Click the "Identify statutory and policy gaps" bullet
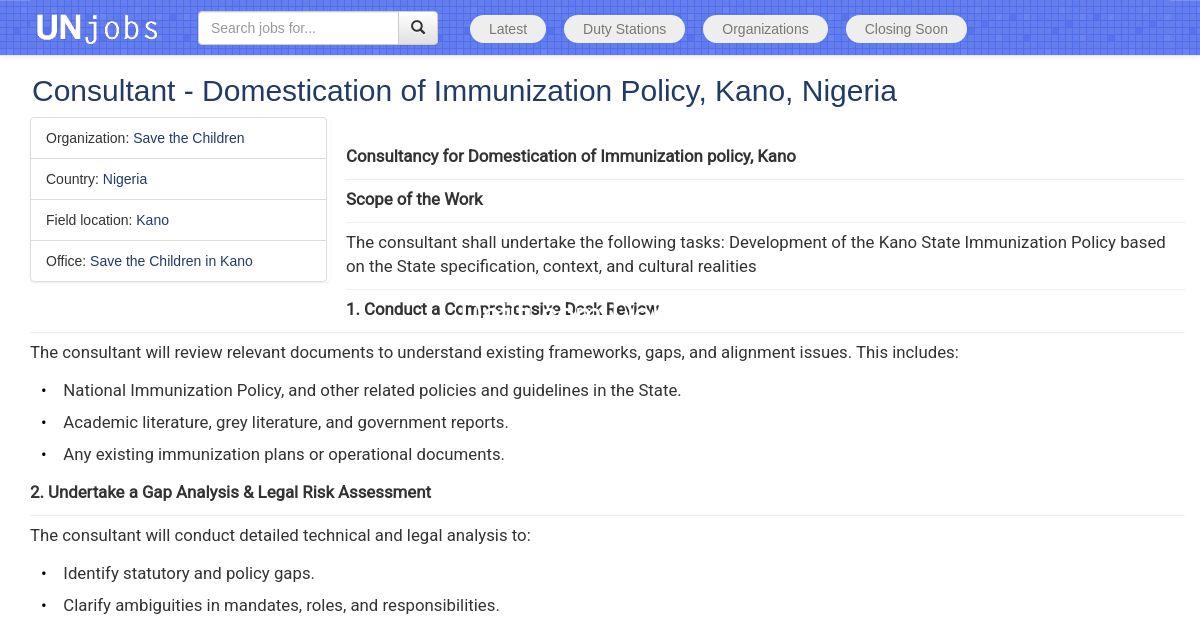The image size is (1200, 628). 188,573
